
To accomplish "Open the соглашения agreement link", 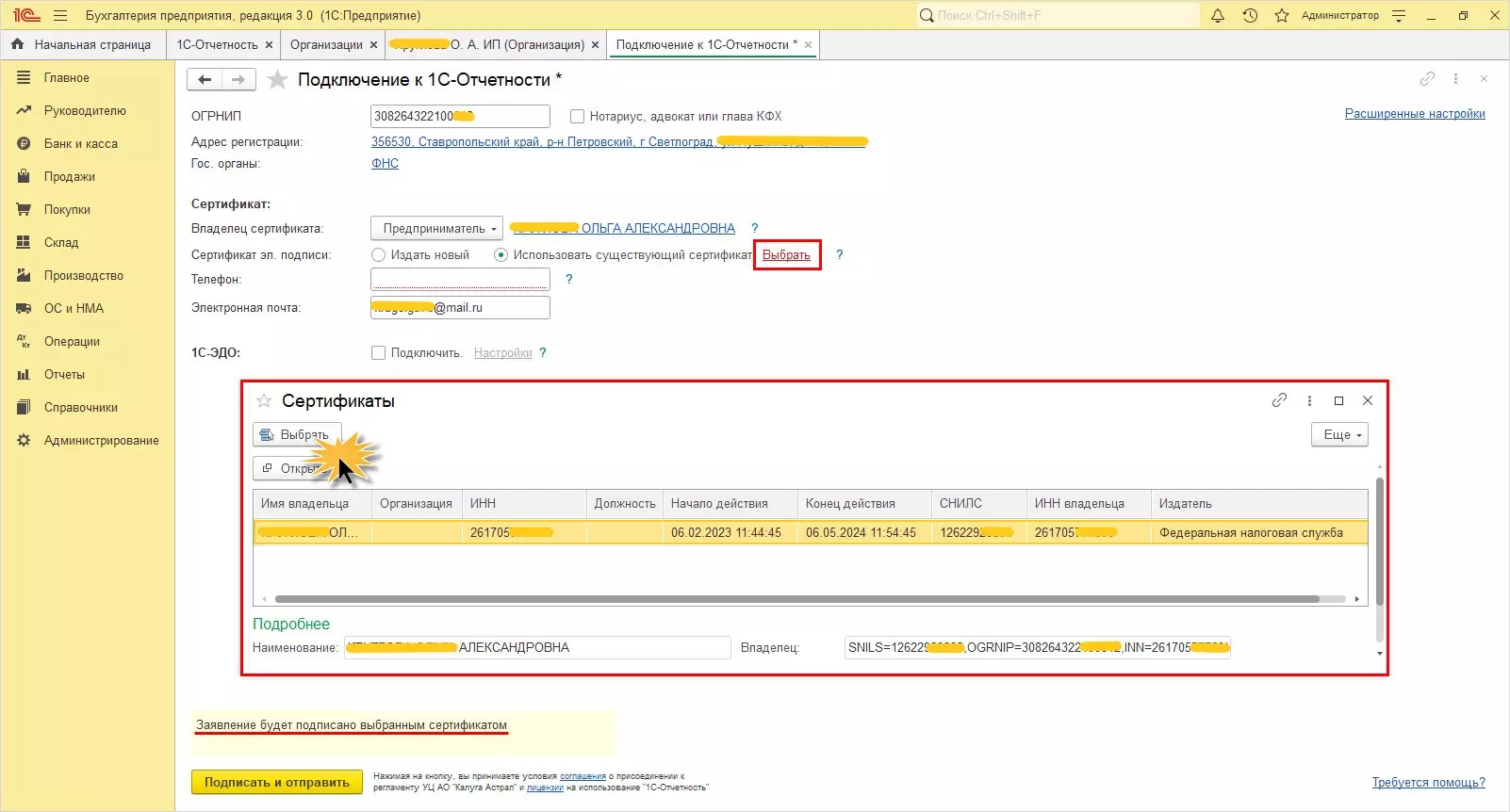I will click(583, 776).
